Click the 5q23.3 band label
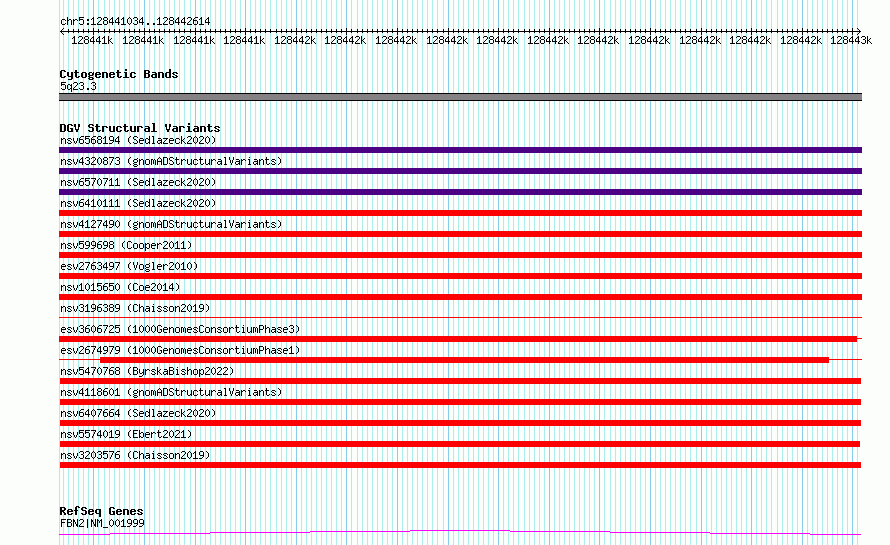 [x=78, y=86]
